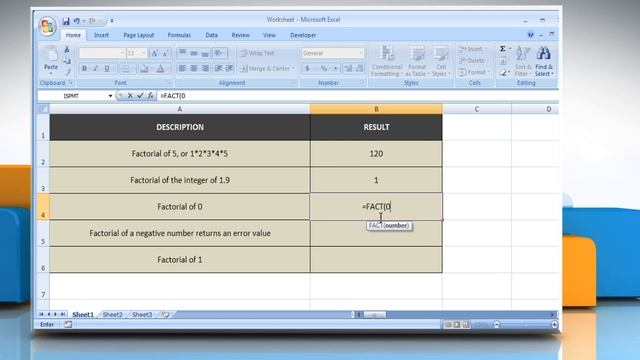Open the font name combo box
This screenshot has height=360, width=640.
click(x=102, y=53)
